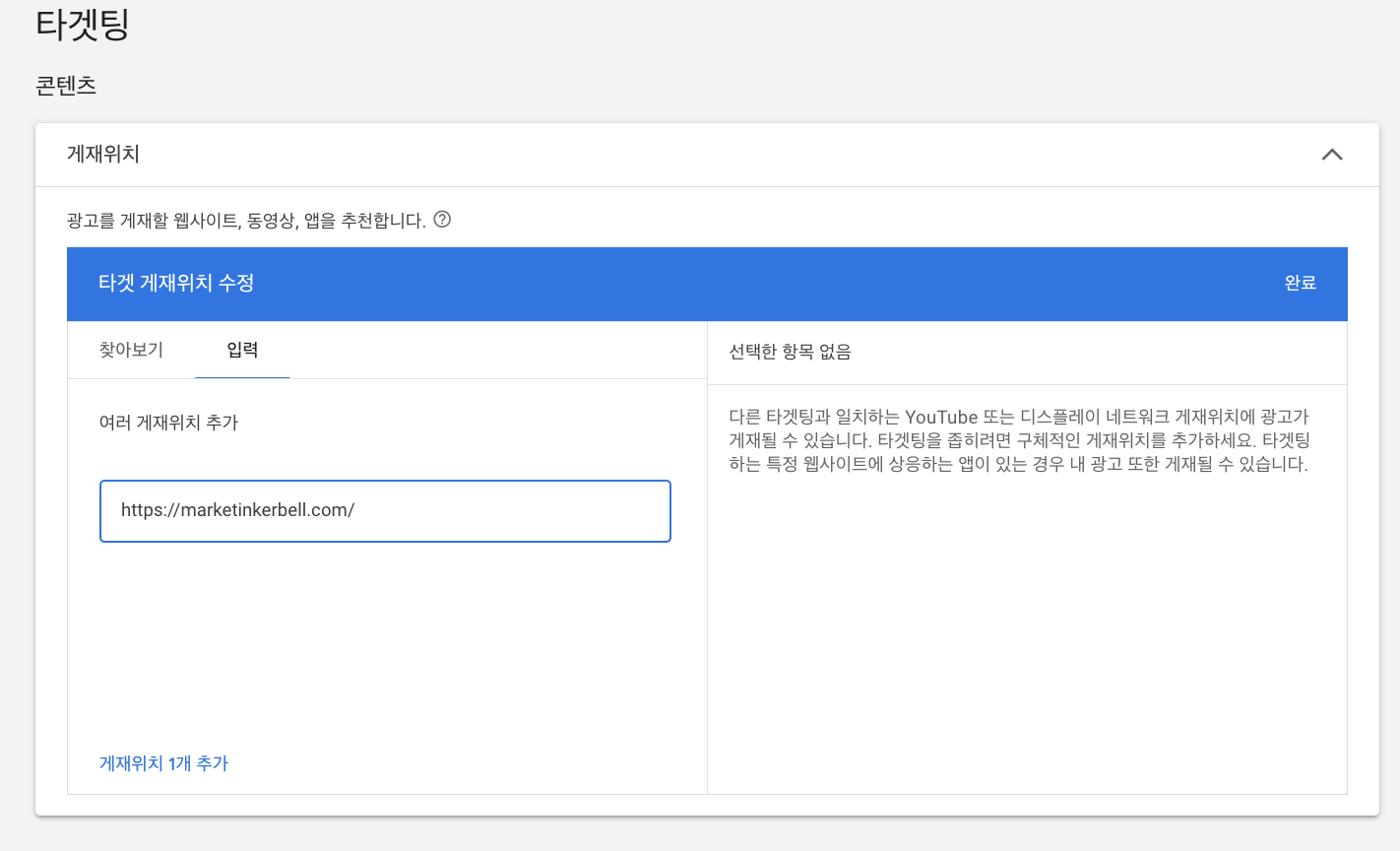Screen dimensions: 1400x851
Task: Click inside the placement URL input field
Action: 384,510
